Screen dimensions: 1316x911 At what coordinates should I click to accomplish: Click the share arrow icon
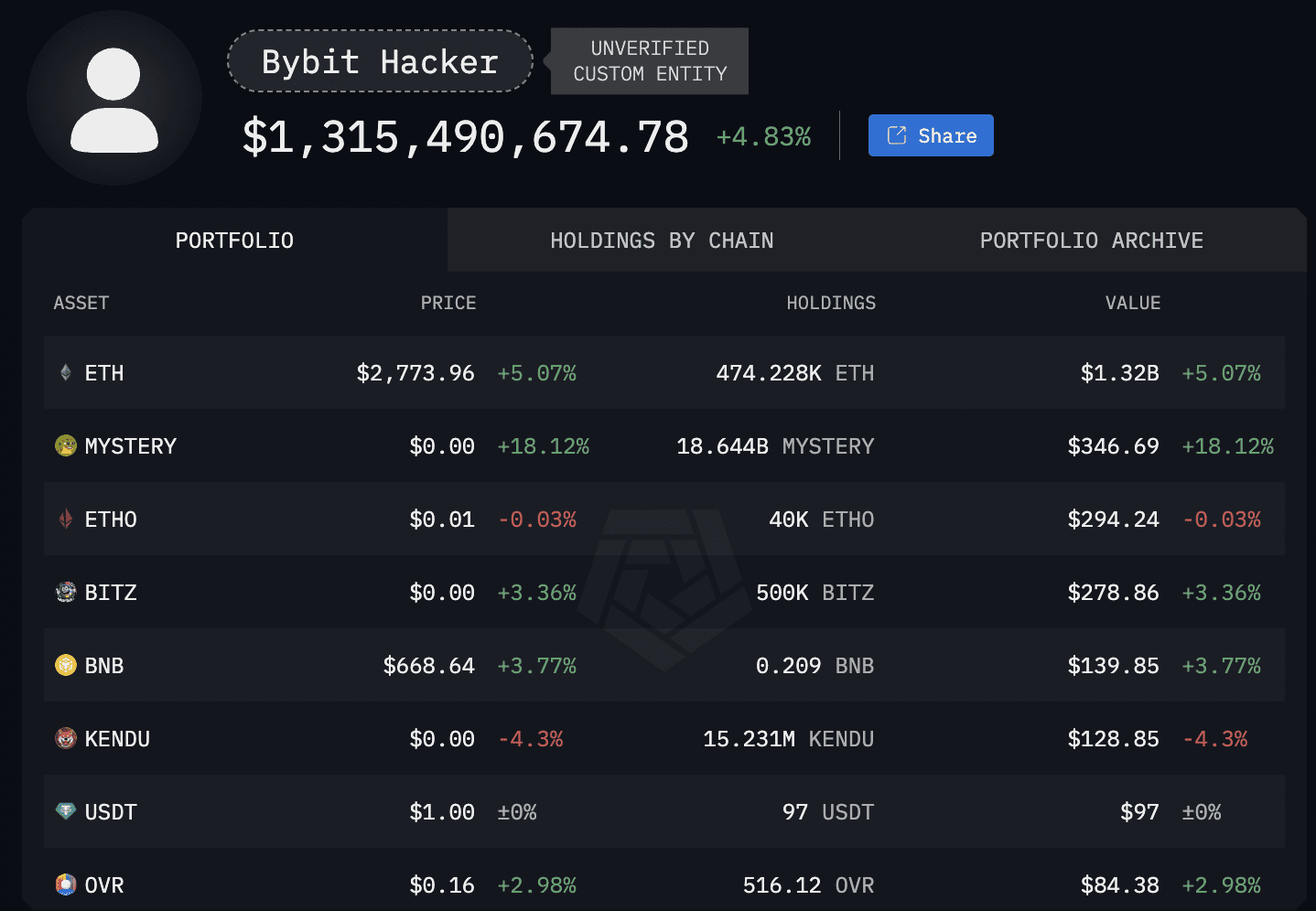(897, 134)
